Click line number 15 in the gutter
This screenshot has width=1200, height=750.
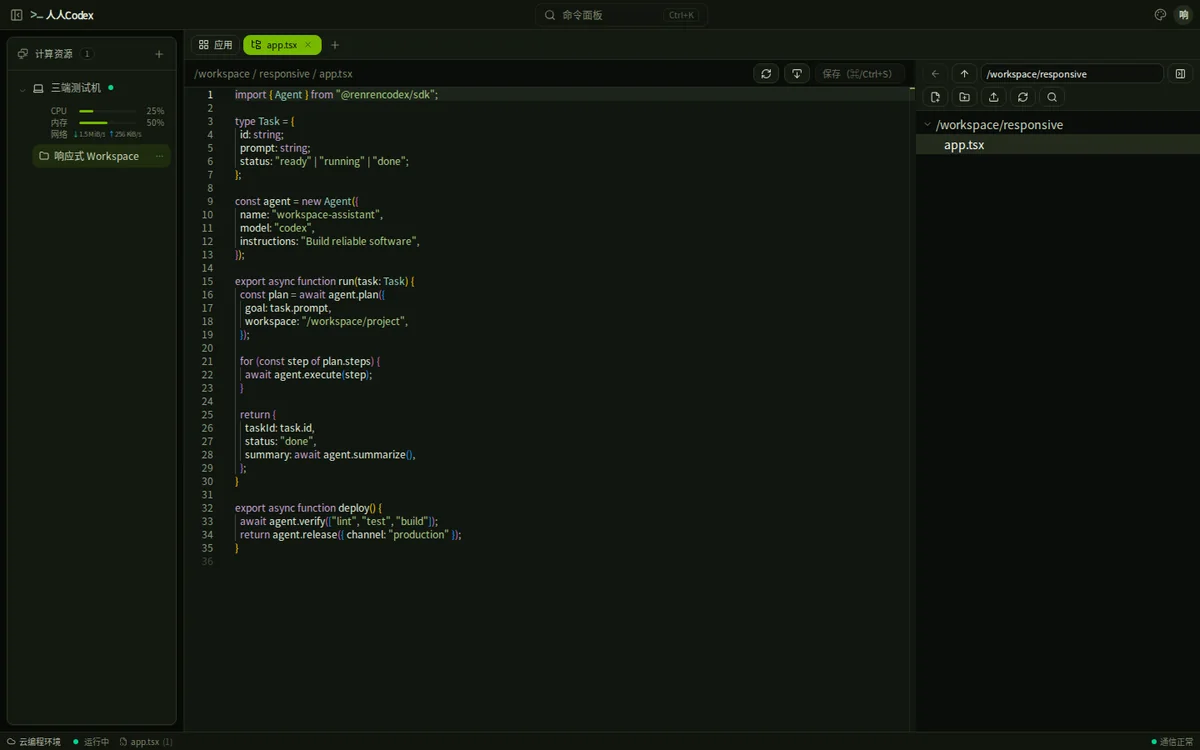pyautogui.click(x=207, y=281)
